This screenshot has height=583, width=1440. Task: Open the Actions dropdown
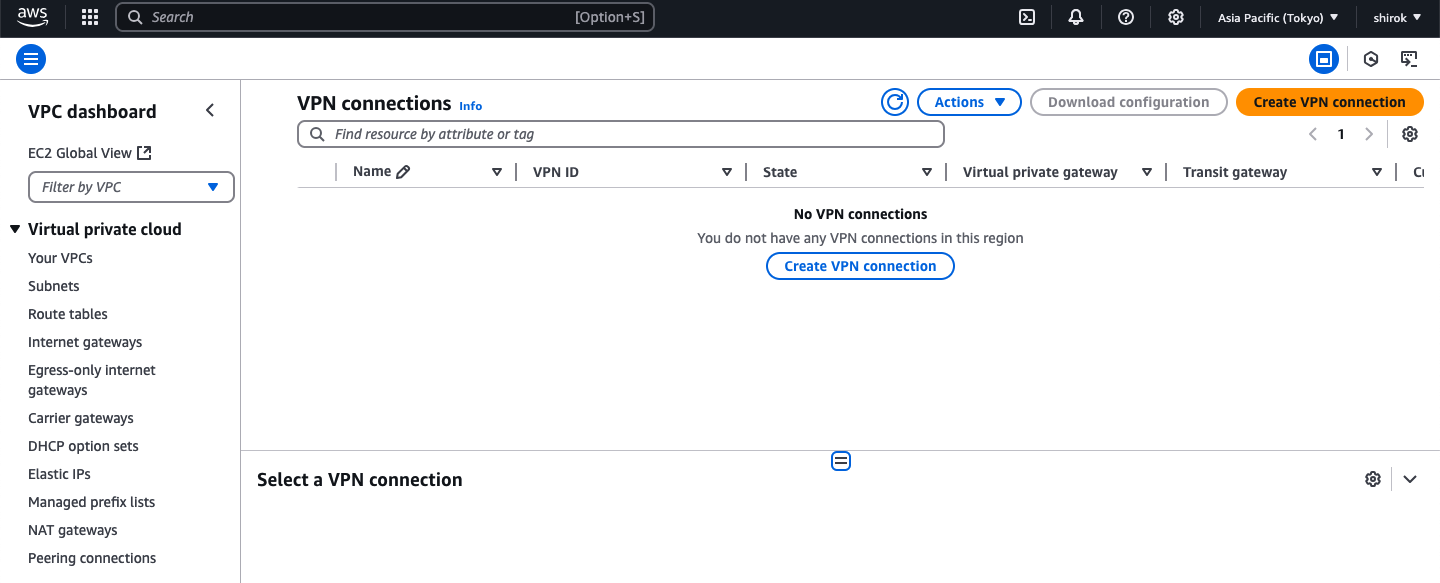[969, 102]
